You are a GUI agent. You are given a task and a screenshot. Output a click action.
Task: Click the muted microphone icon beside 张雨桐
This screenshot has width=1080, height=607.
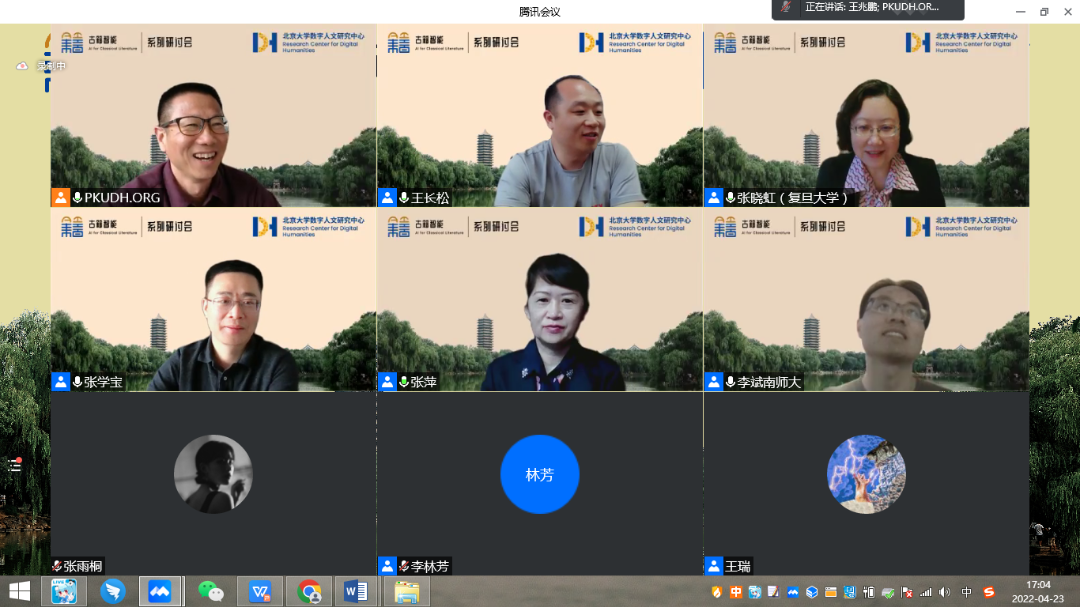[57, 566]
